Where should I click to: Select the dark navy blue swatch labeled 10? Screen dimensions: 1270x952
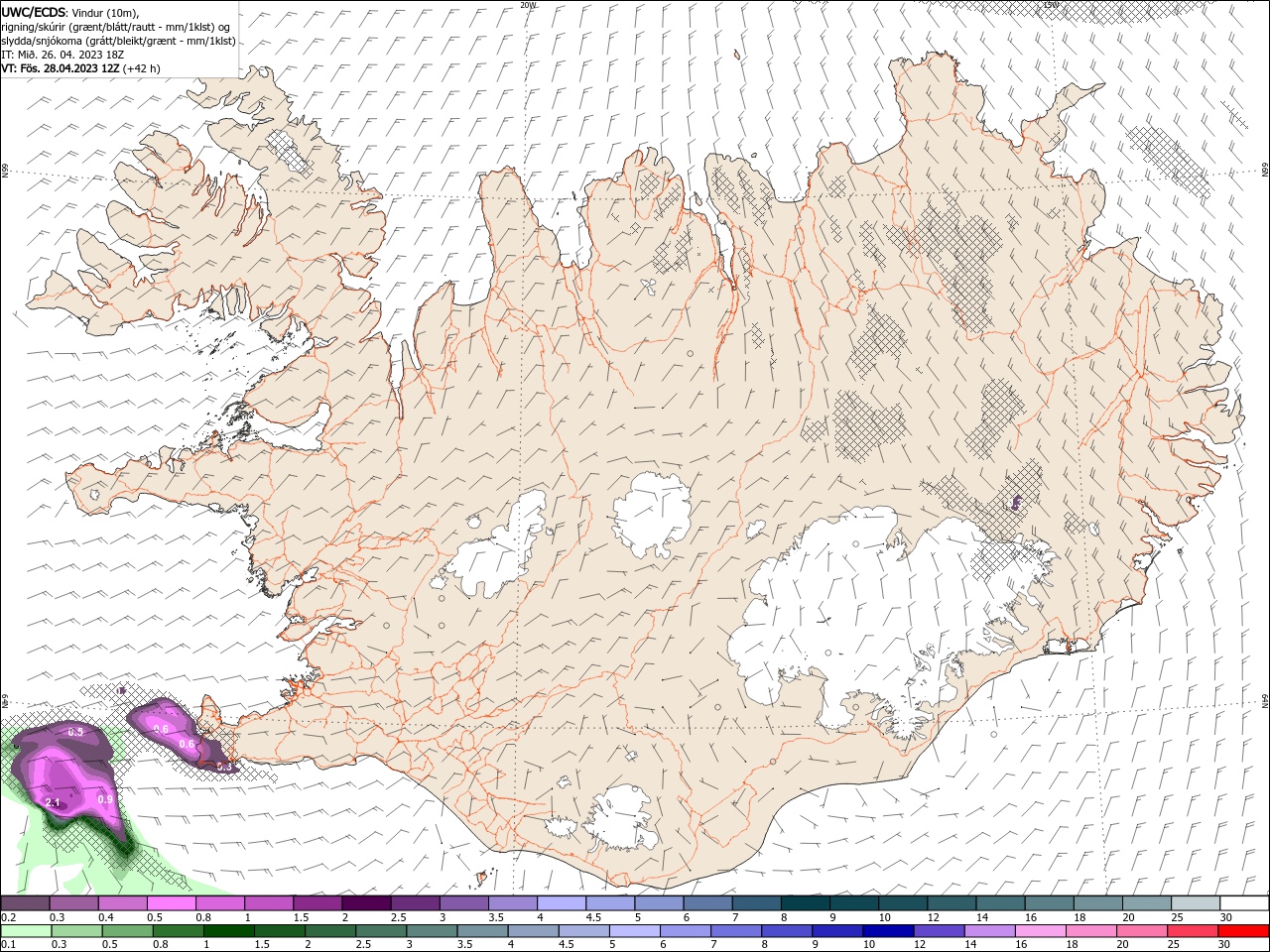click(x=887, y=931)
